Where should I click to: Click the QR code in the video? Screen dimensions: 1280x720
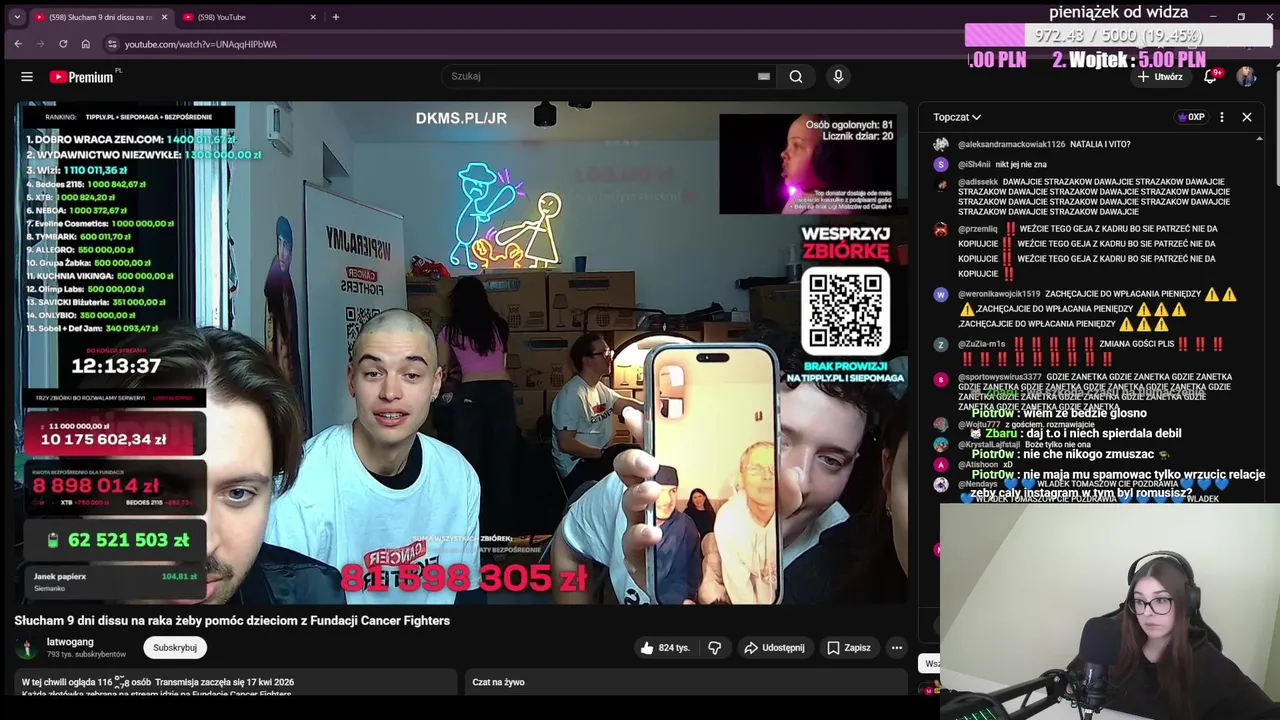coord(846,309)
